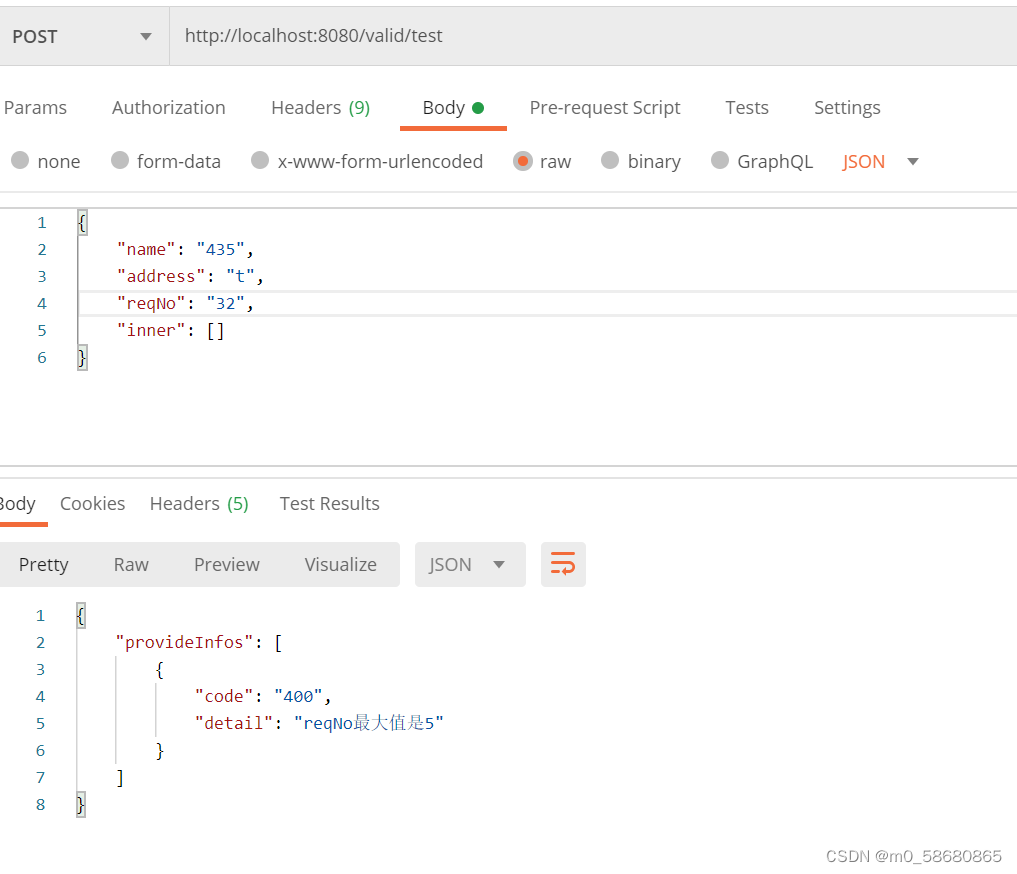Select the raw body radio button
1017x874 pixels.
click(523, 161)
